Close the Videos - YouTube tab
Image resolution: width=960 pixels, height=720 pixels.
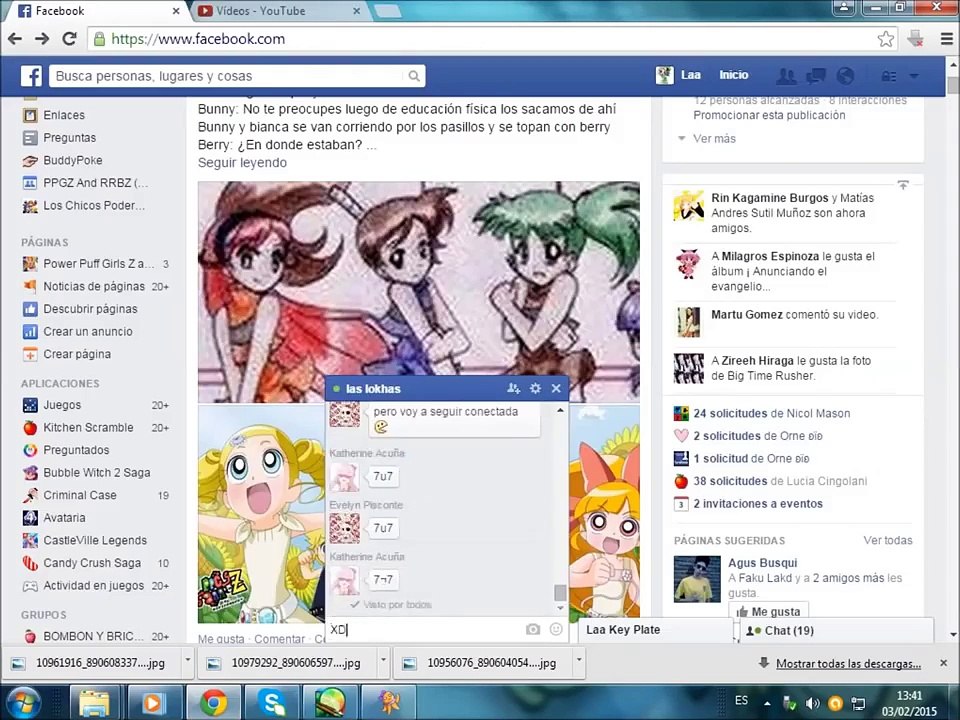[357, 11]
